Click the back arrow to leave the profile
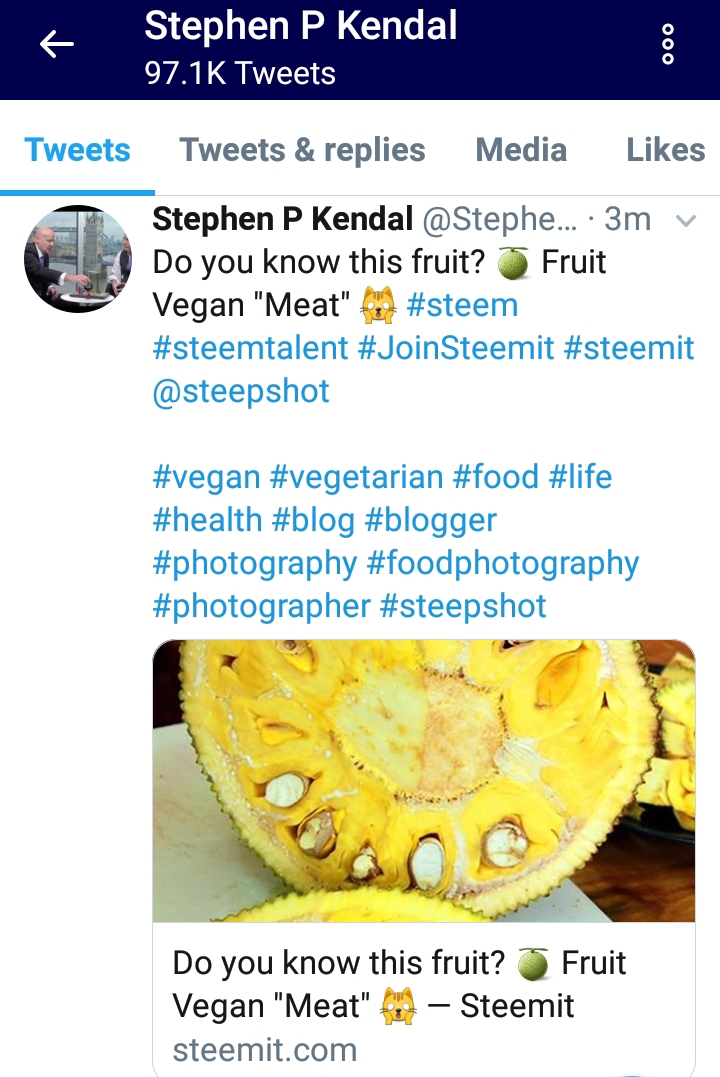The height and width of the screenshot is (1077, 720). 57,44
